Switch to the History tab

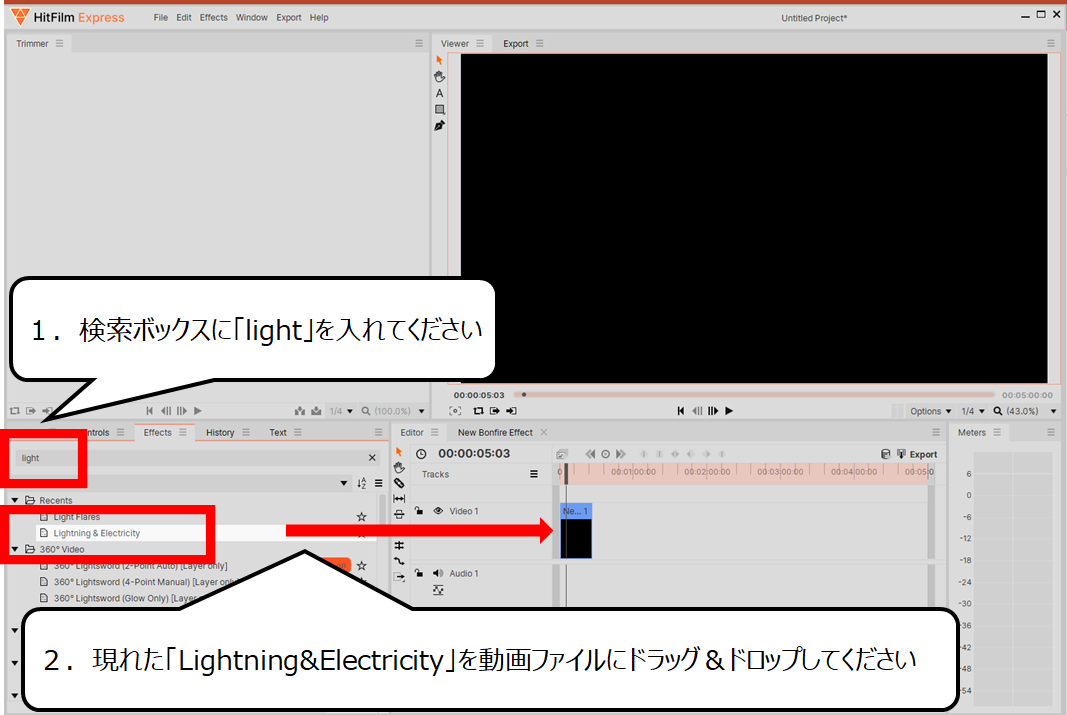(x=220, y=433)
